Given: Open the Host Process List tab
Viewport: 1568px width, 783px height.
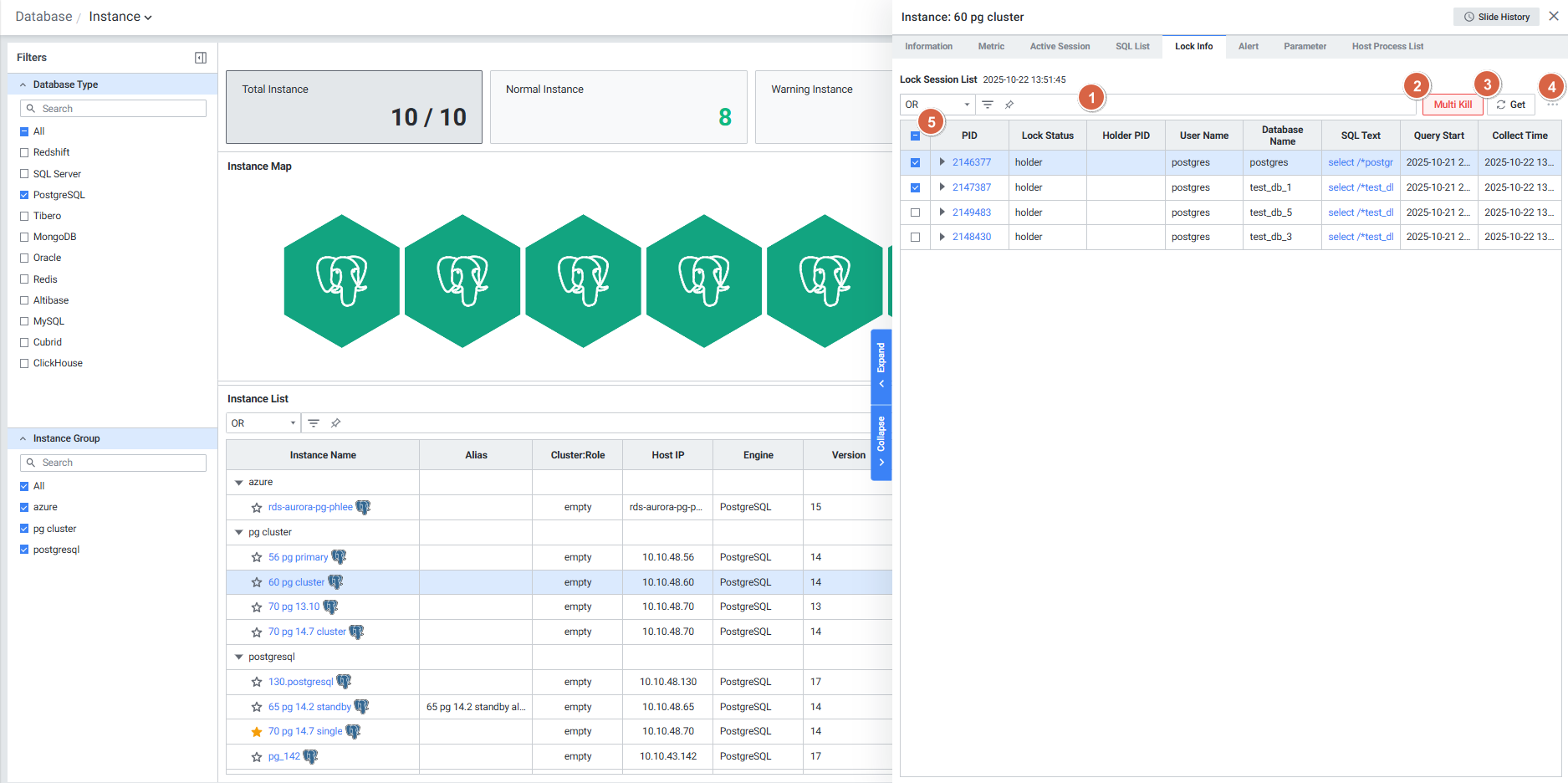Looking at the screenshot, I should click(1387, 47).
